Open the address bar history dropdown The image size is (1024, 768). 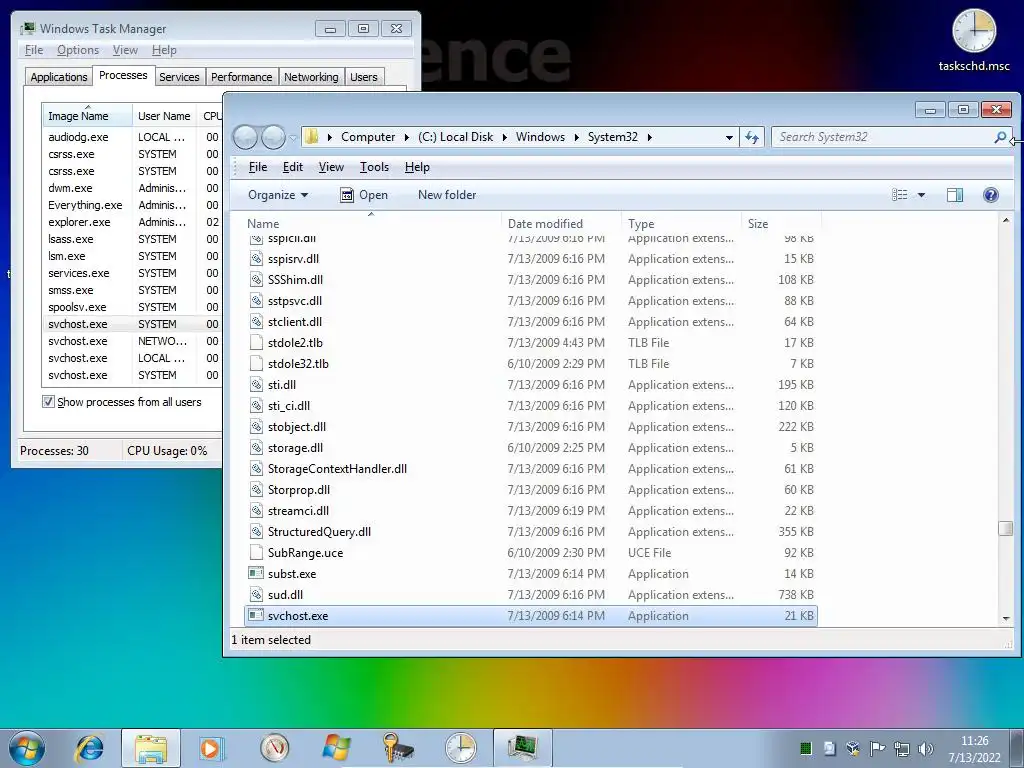click(729, 137)
